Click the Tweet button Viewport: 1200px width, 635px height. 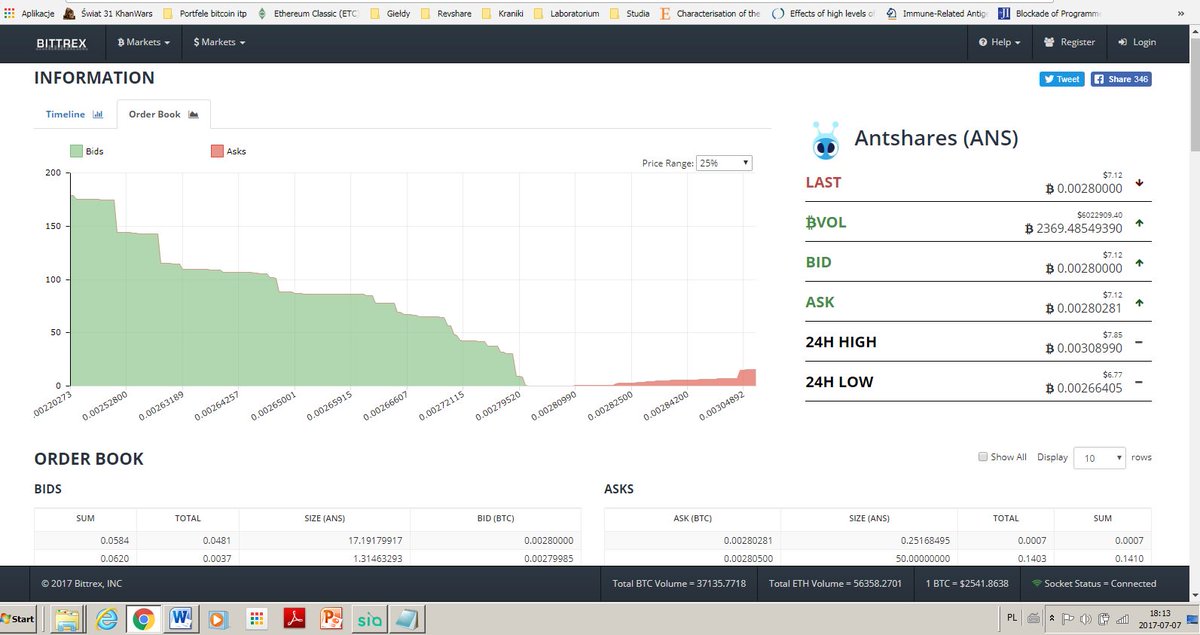(1062, 79)
